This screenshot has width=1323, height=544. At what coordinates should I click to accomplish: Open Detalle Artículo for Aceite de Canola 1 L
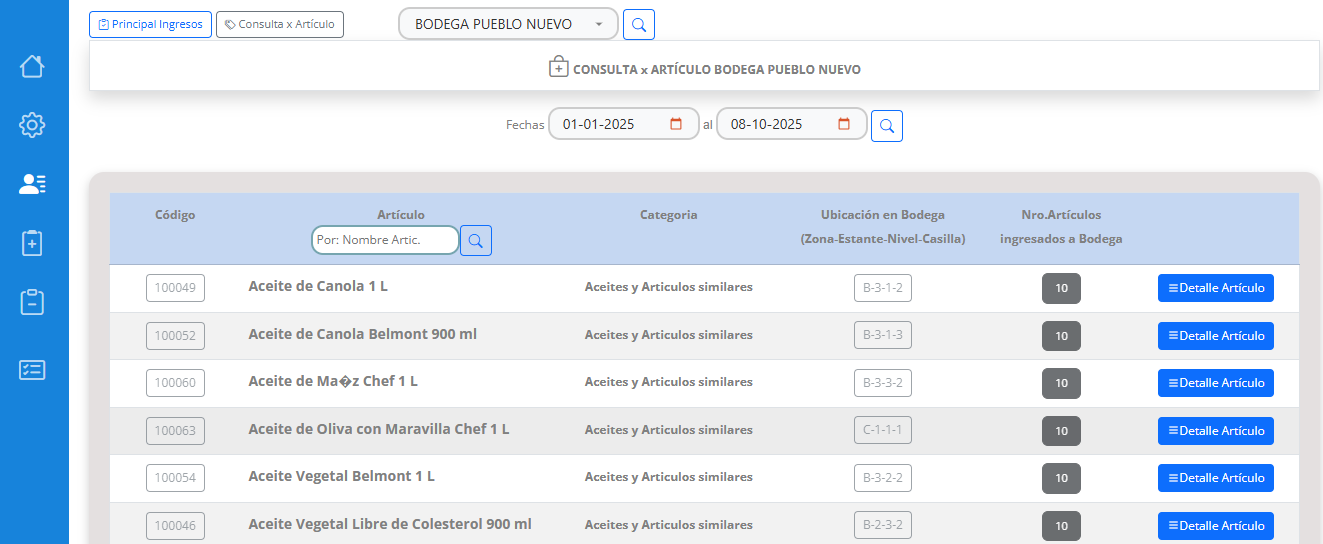(x=1215, y=288)
